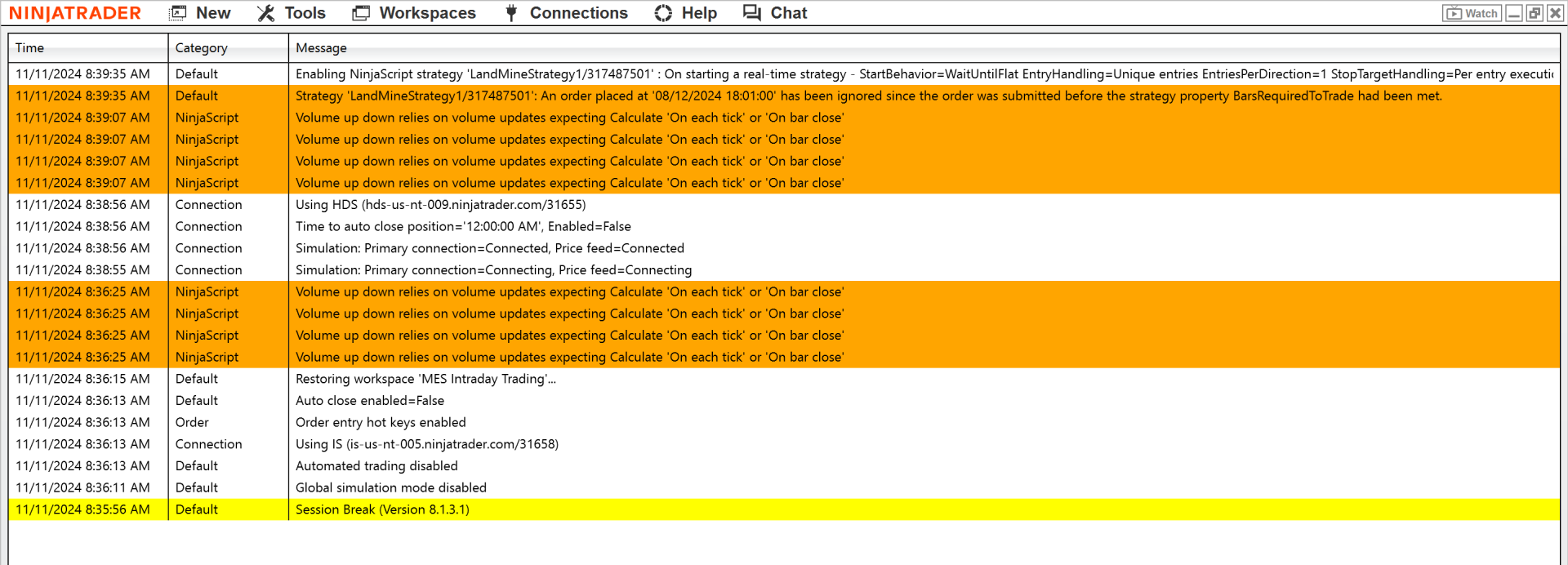Select 'Using HDS (hds-us-nt-009' connection row
The width and height of the screenshot is (1568, 565).
point(784,205)
